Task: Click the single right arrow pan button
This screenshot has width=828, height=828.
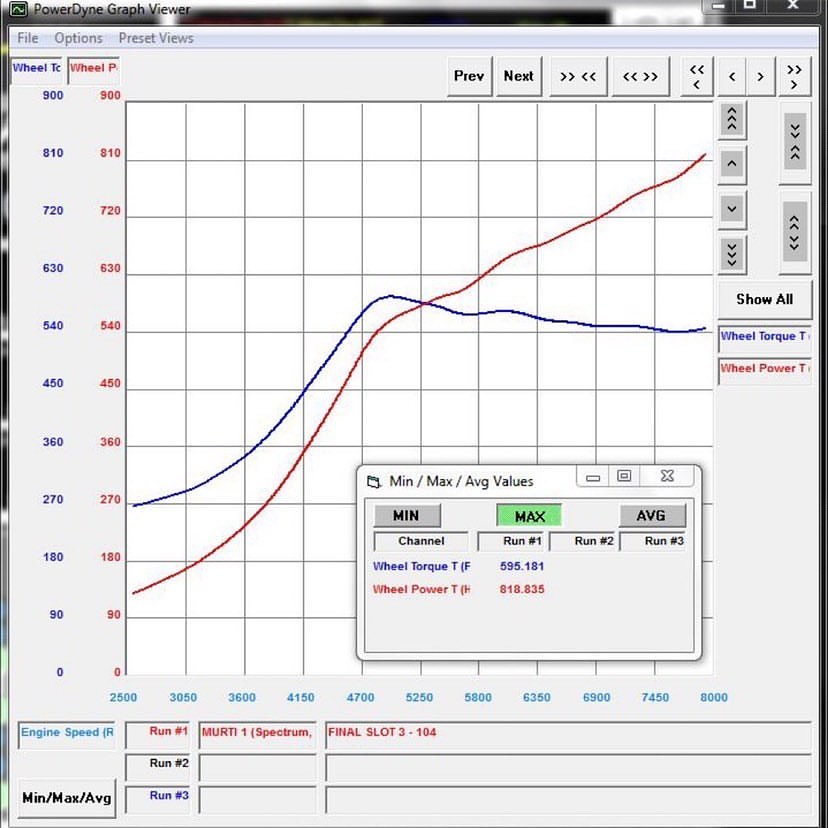Action: [761, 77]
